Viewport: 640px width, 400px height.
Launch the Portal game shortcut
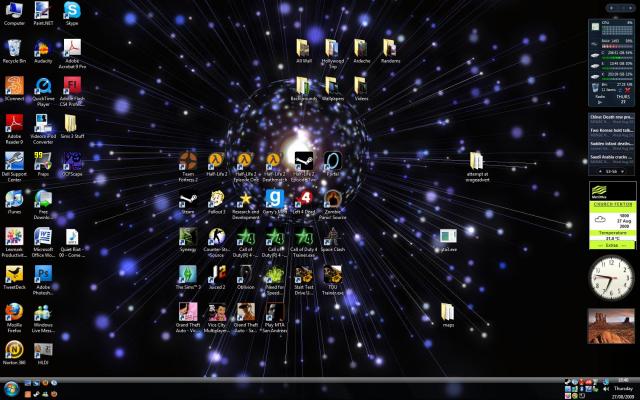pos(333,163)
